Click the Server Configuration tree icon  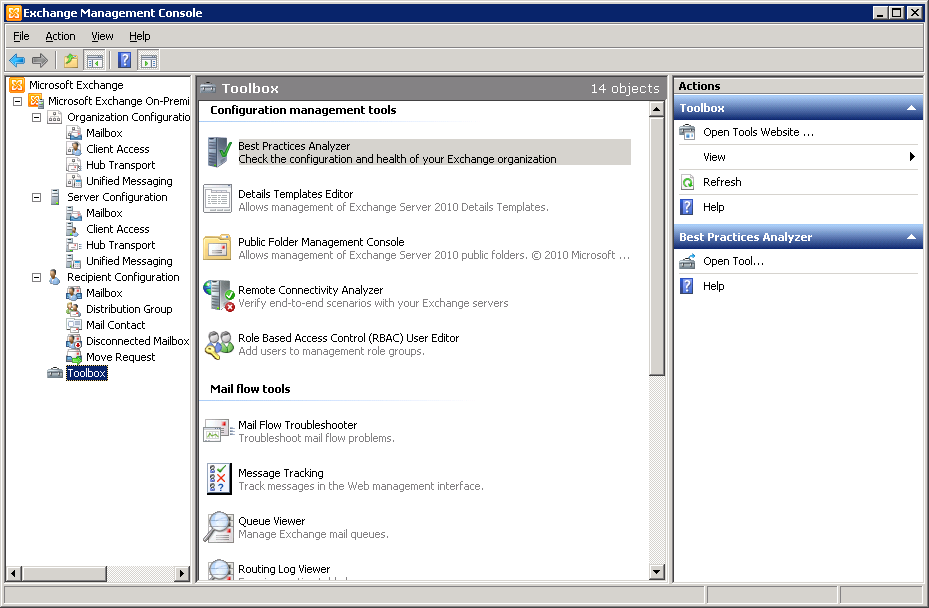click(x=55, y=197)
